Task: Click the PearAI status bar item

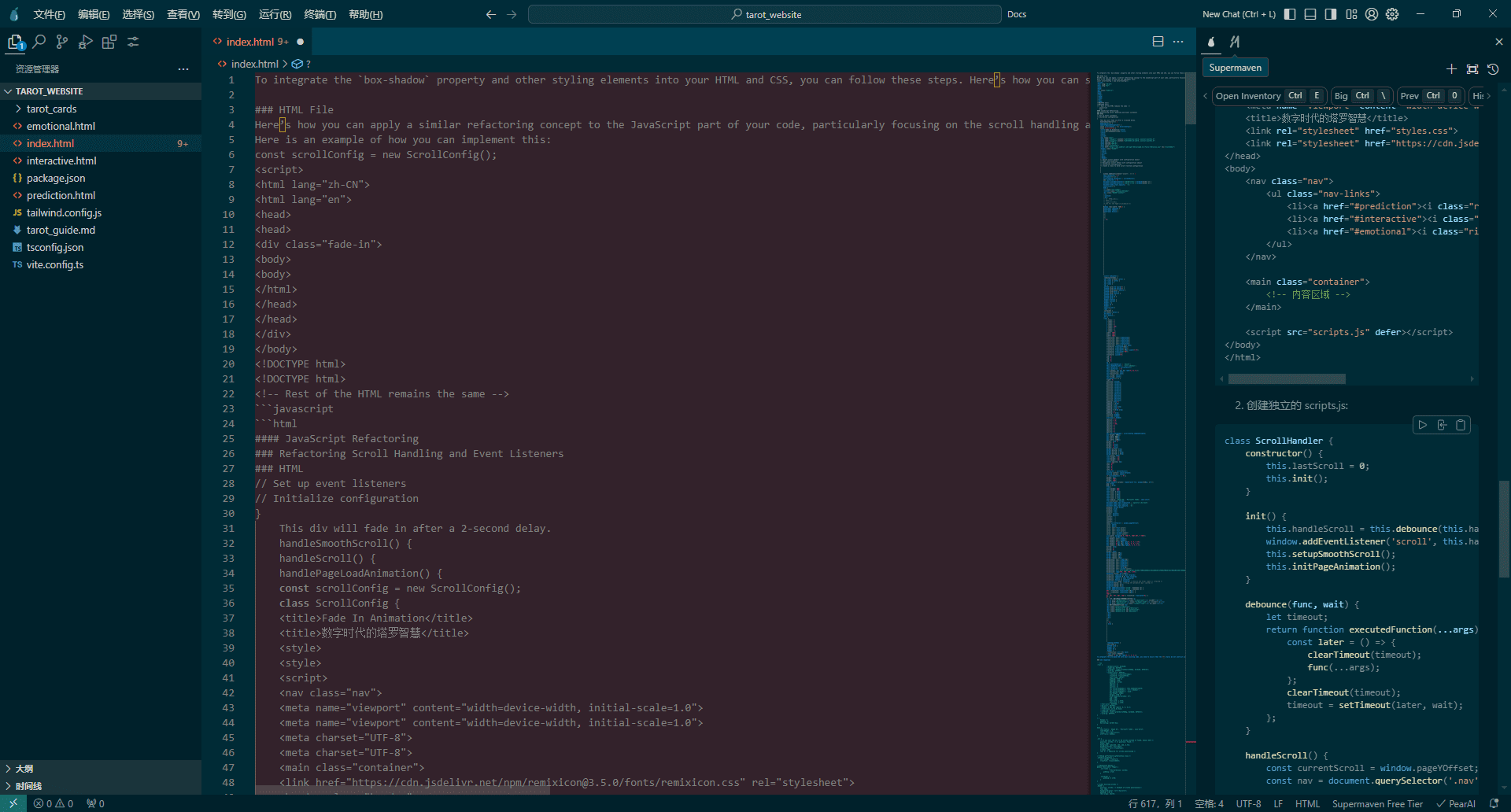Action: coord(1456,803)
